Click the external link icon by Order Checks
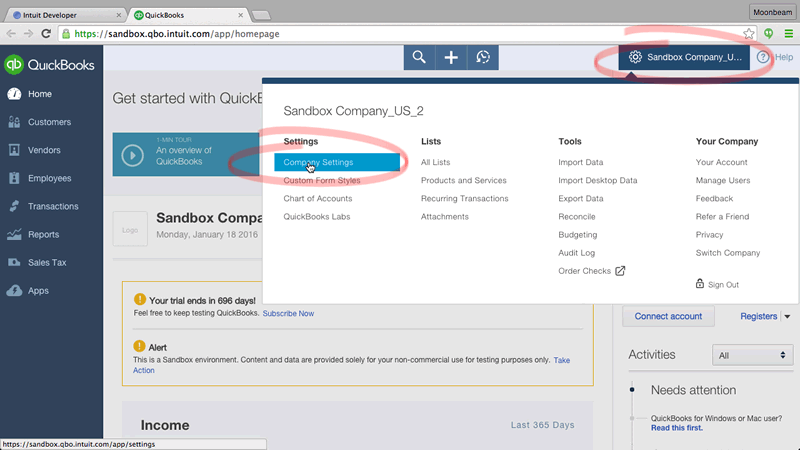This screenshot has width=800, height=450. point(620,271)
